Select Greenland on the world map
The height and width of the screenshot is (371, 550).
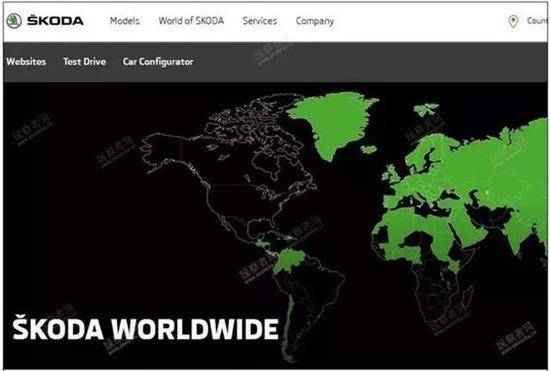point(331,121)
